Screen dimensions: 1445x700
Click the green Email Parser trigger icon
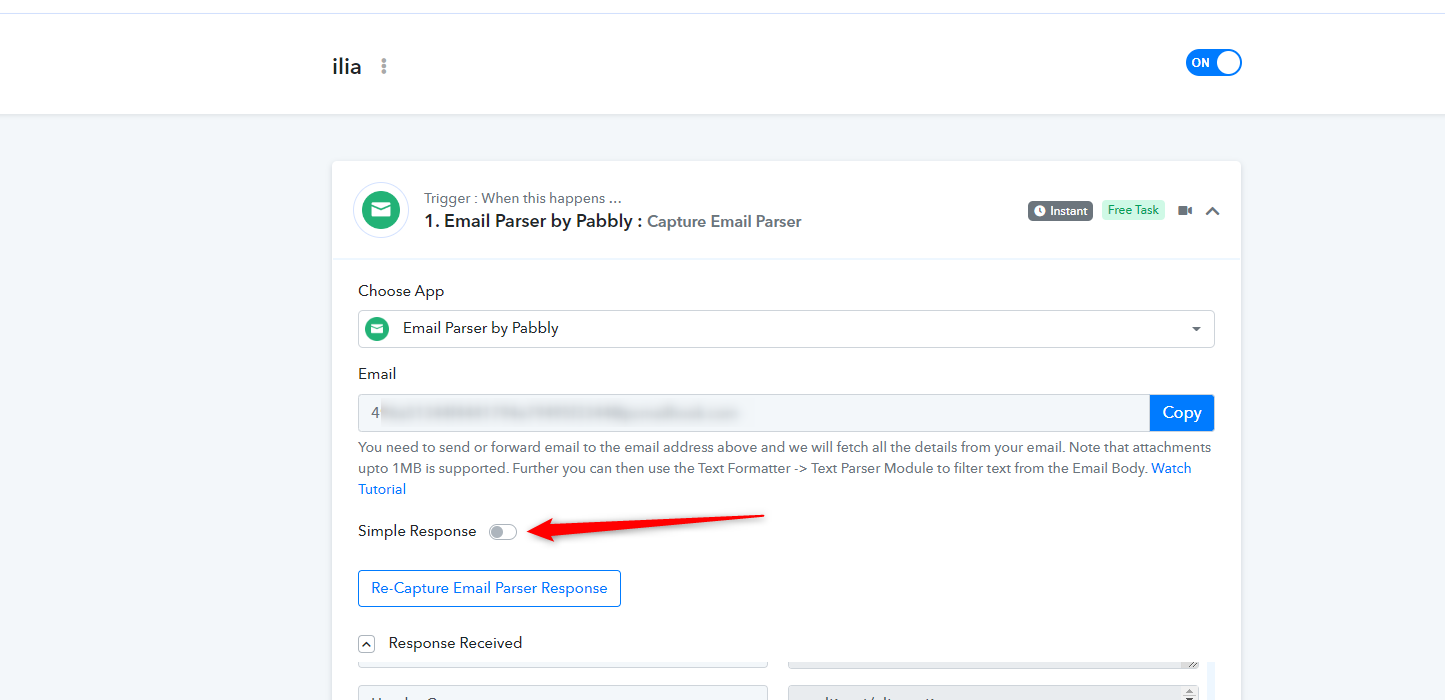click(x=381, y=210)
